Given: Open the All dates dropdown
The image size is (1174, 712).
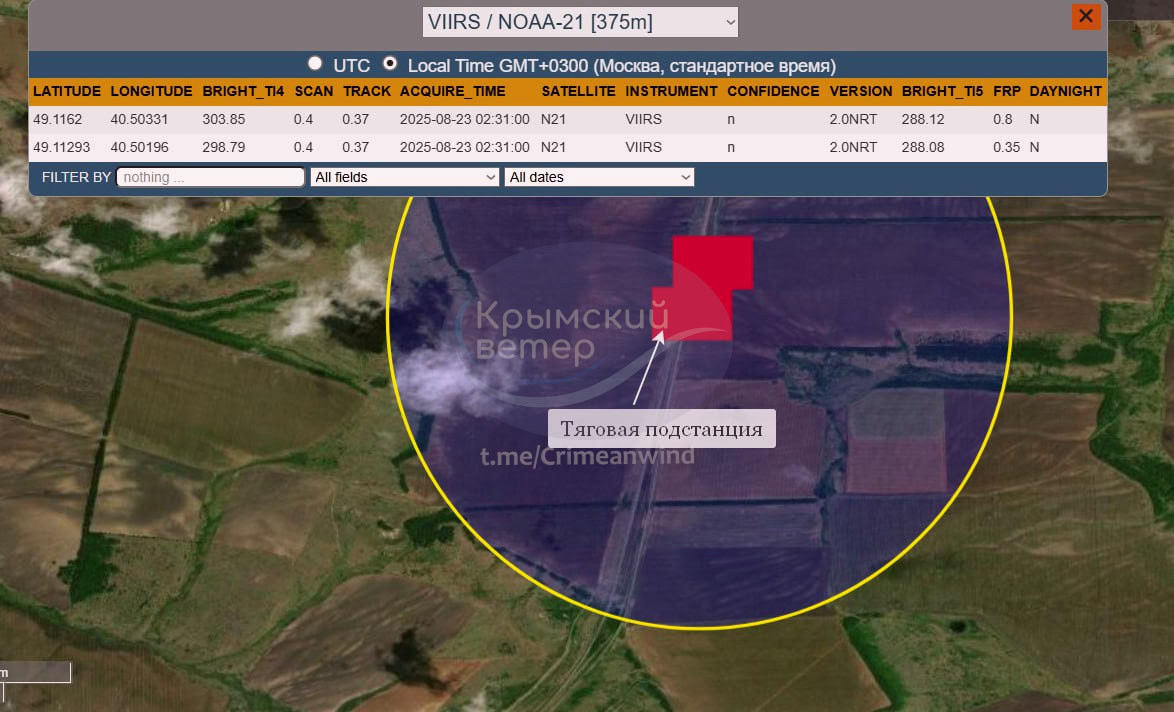Looking at the screenshot, I should pos(599,177).
